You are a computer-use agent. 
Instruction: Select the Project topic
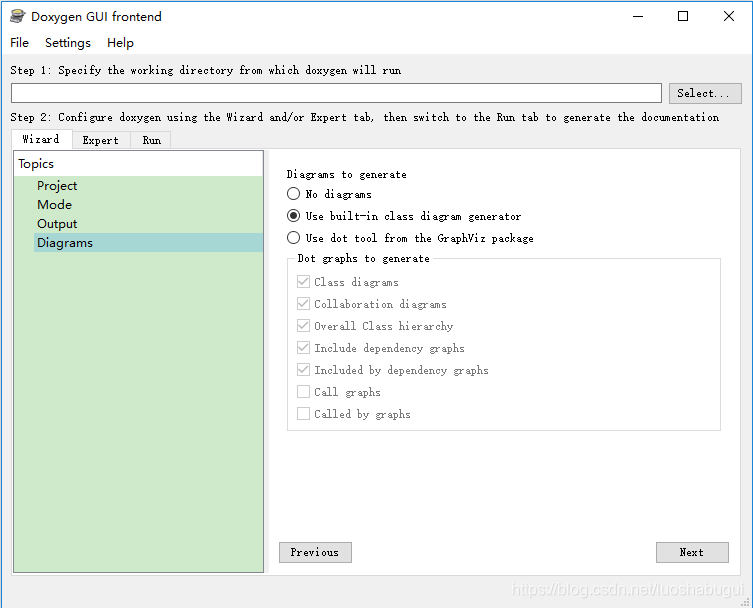(148, 186)
